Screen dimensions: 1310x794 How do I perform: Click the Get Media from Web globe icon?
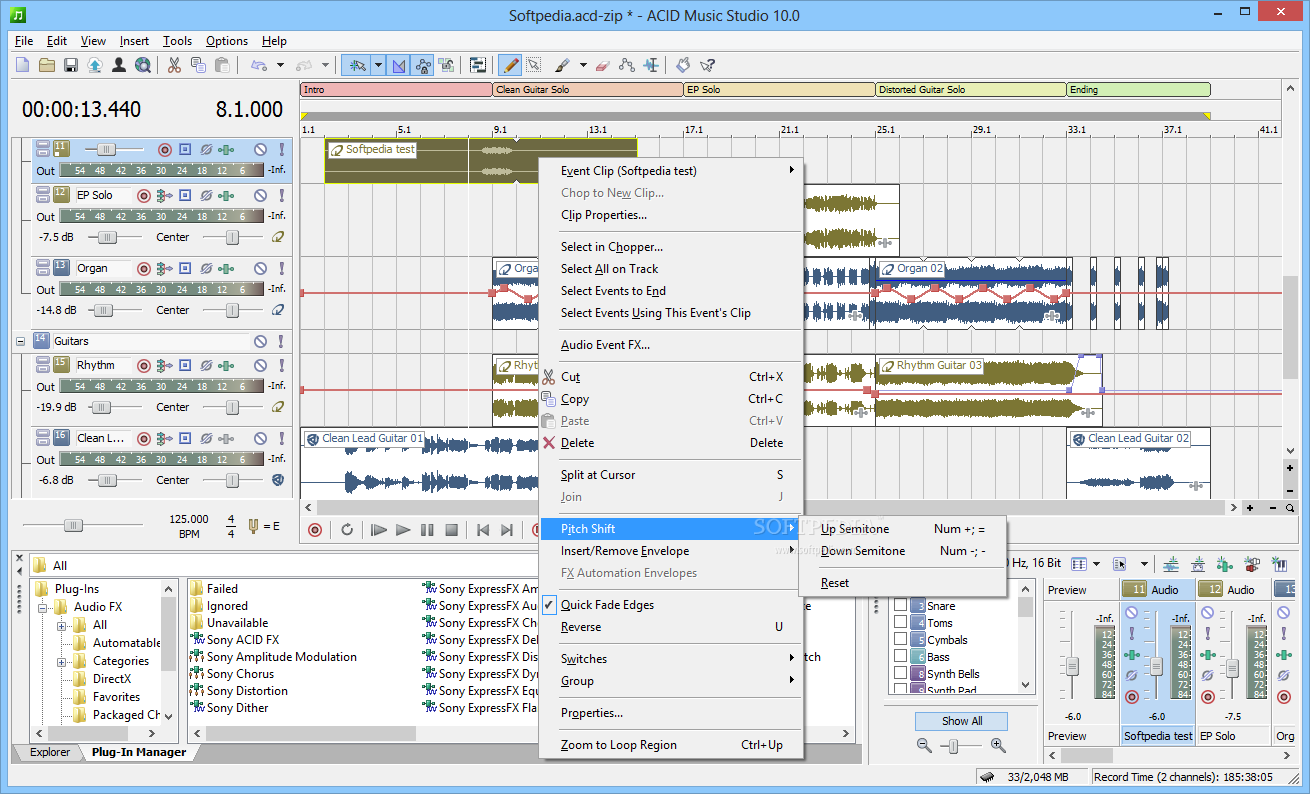tap(143, 65)
